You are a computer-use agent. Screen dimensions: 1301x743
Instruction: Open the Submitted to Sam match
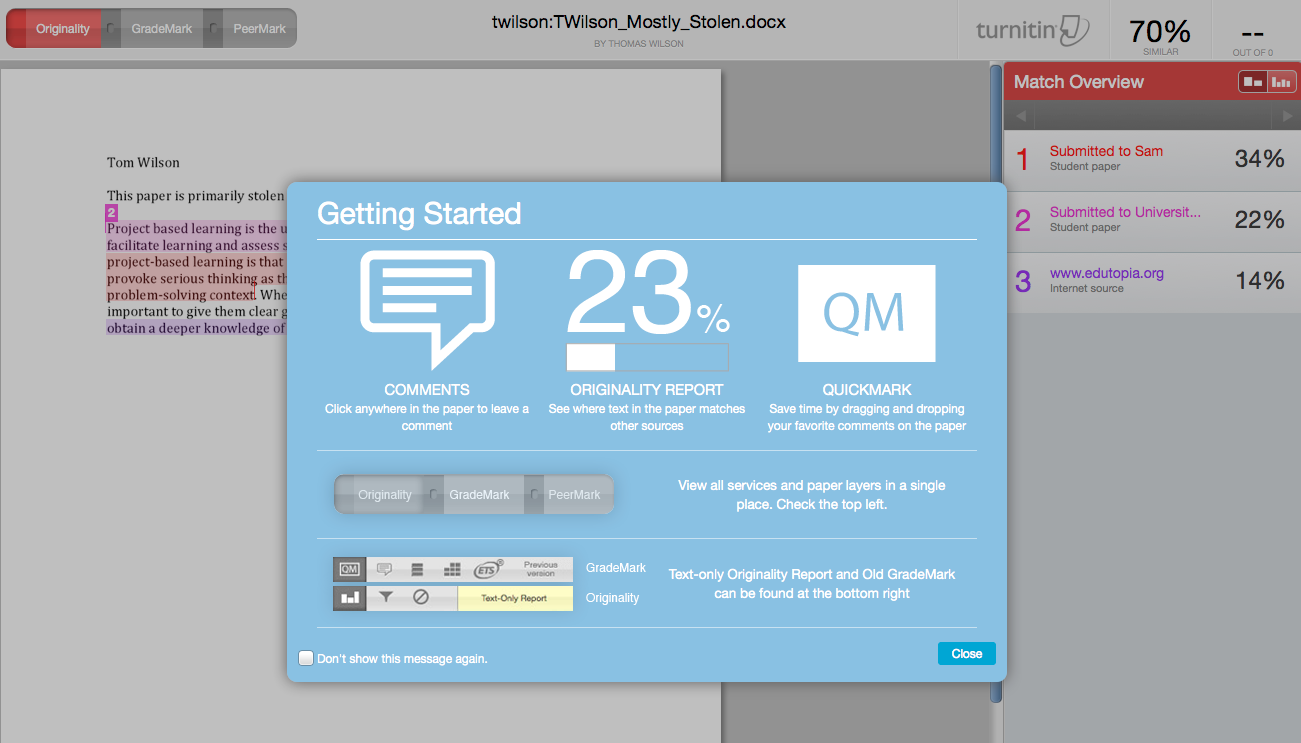1106,151
